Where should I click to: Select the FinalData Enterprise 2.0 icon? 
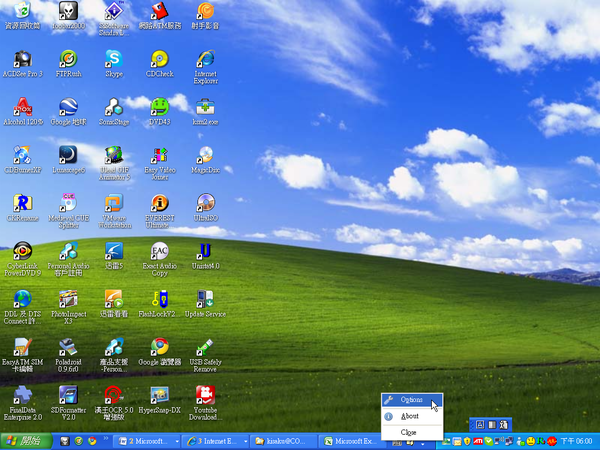coord(23,404)
